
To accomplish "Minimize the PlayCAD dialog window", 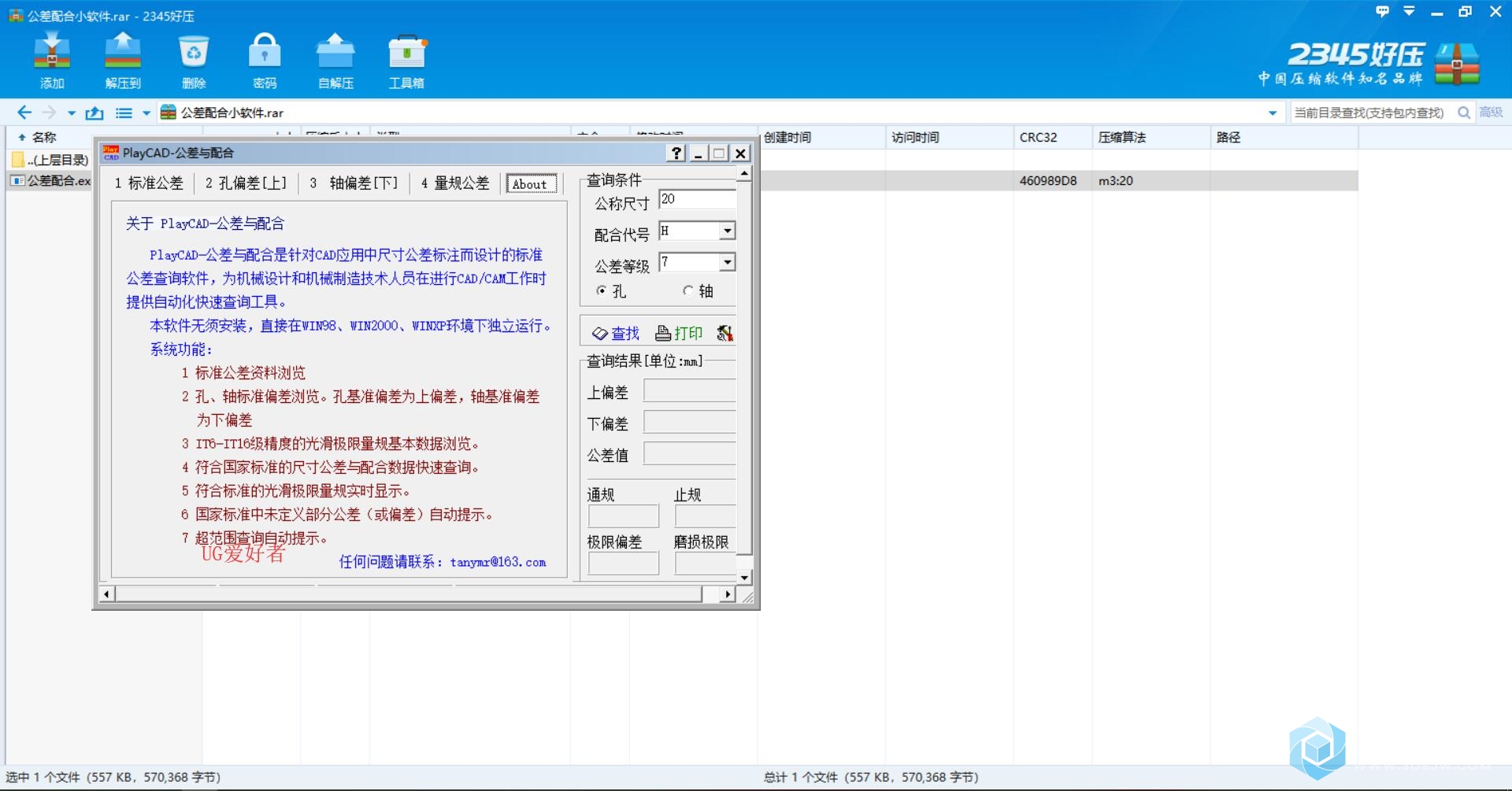I will (x=699, y=153).
